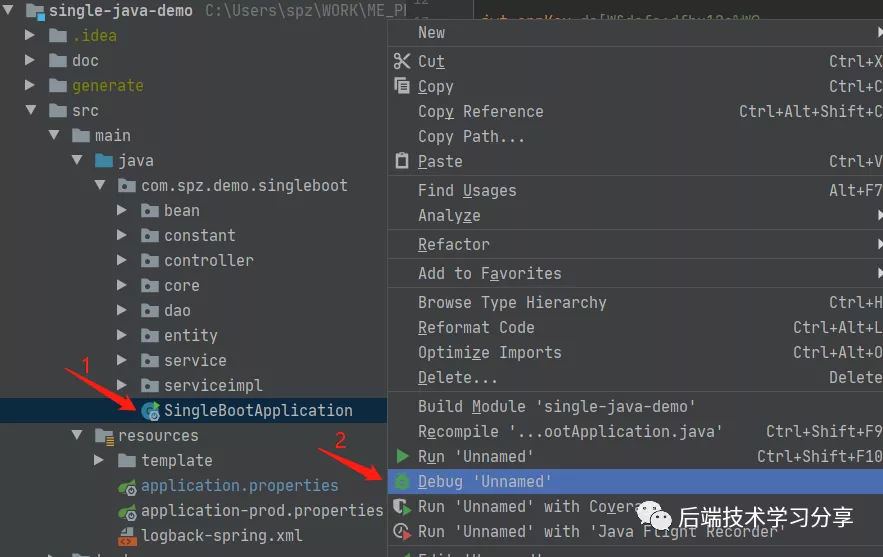The width and height of the screenshot is (883, 557).
Task: Open Add to Favorites submenu
Action: pyautogui.click(x=635, y=273)
